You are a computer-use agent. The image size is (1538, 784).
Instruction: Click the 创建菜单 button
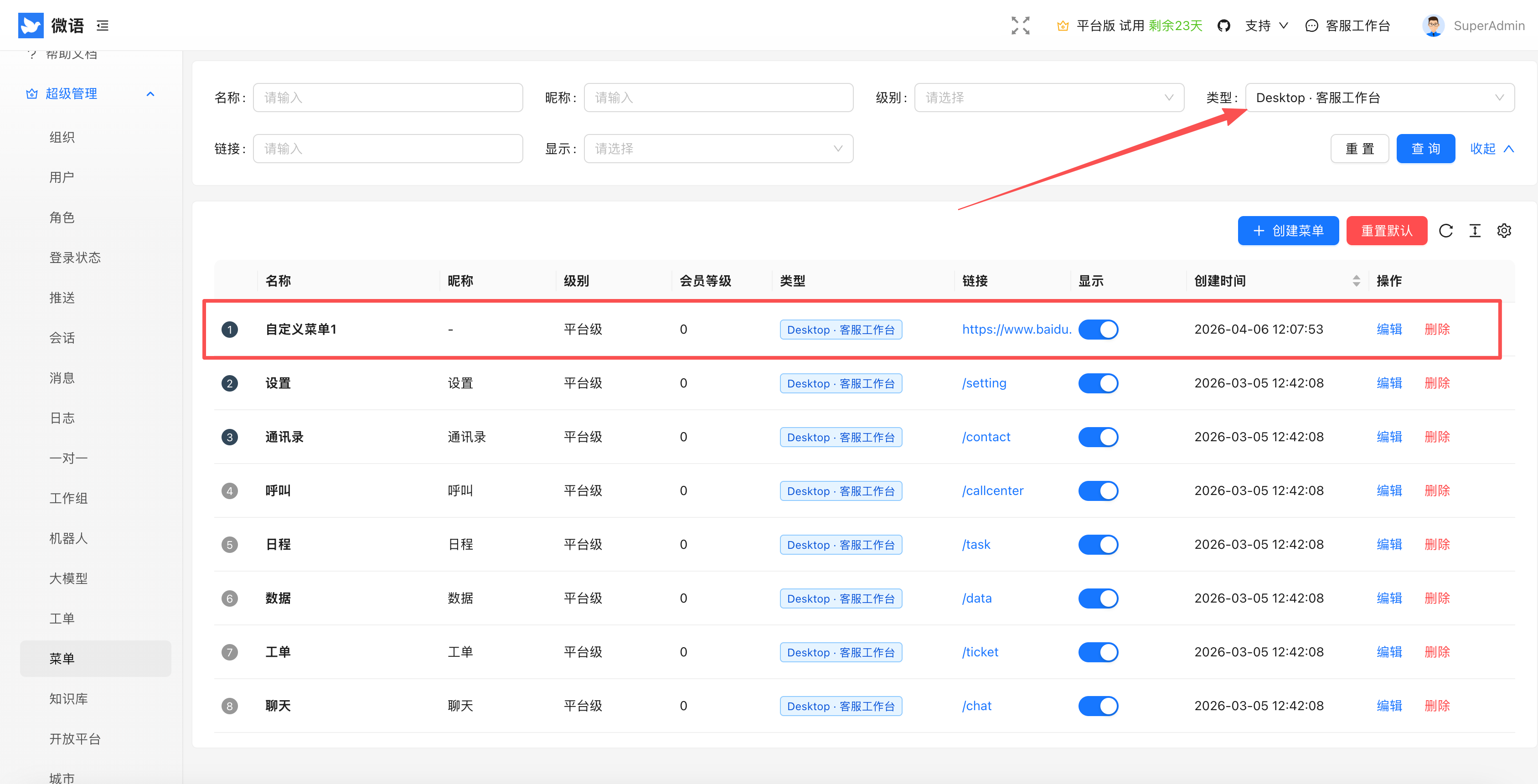1288,231
